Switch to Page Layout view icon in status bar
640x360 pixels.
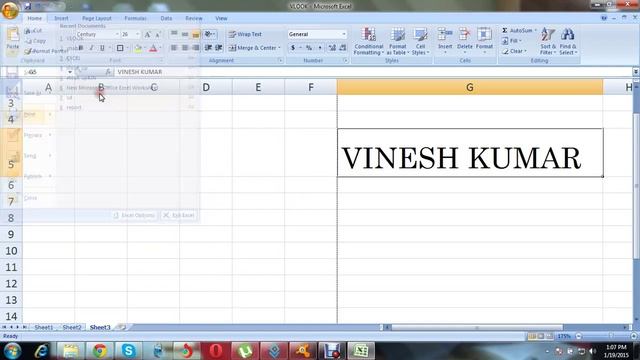click(x=540, y=336)
